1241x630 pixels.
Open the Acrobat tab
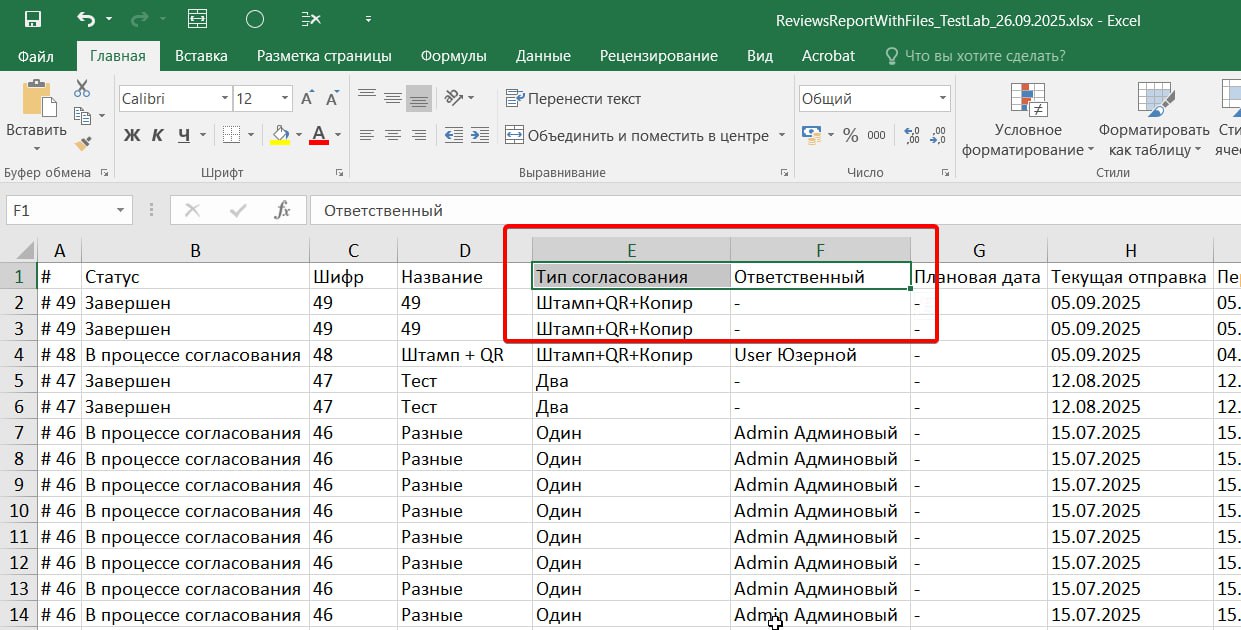click(x=828, y=56)
